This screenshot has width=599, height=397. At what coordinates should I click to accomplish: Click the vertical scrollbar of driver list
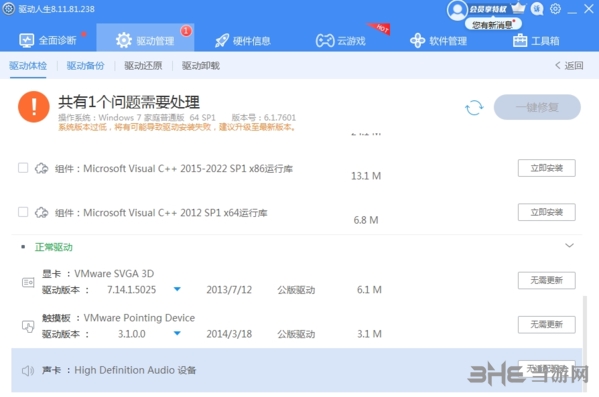tap(584, 343)
